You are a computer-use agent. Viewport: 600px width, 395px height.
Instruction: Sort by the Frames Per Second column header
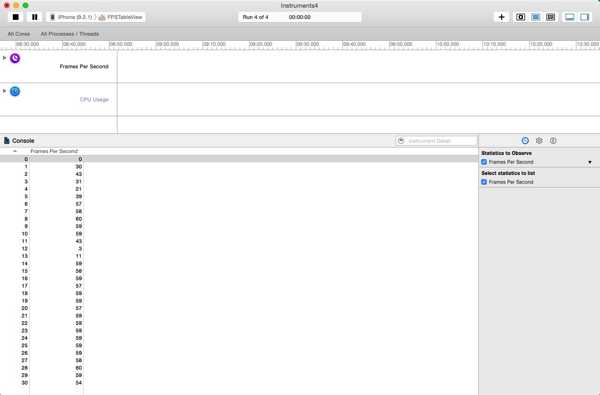(54, 151)
